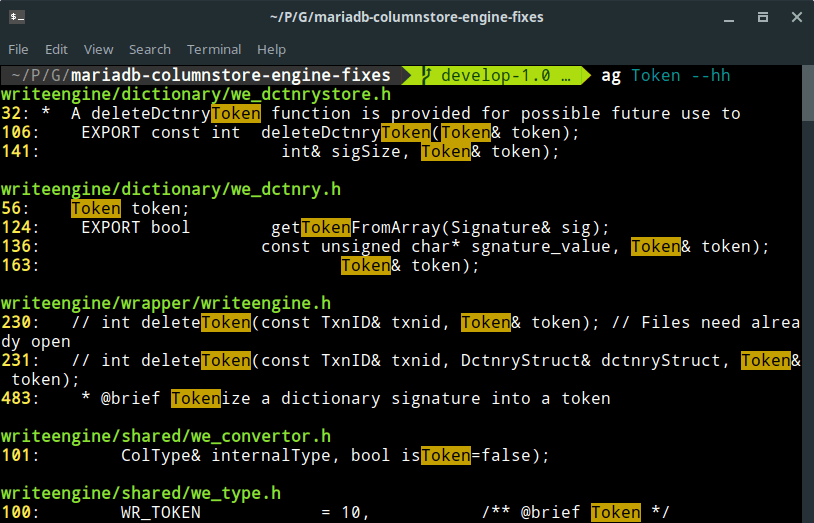Click the we_convertor.h file path
Screen dimensions: 814x523
165,436
